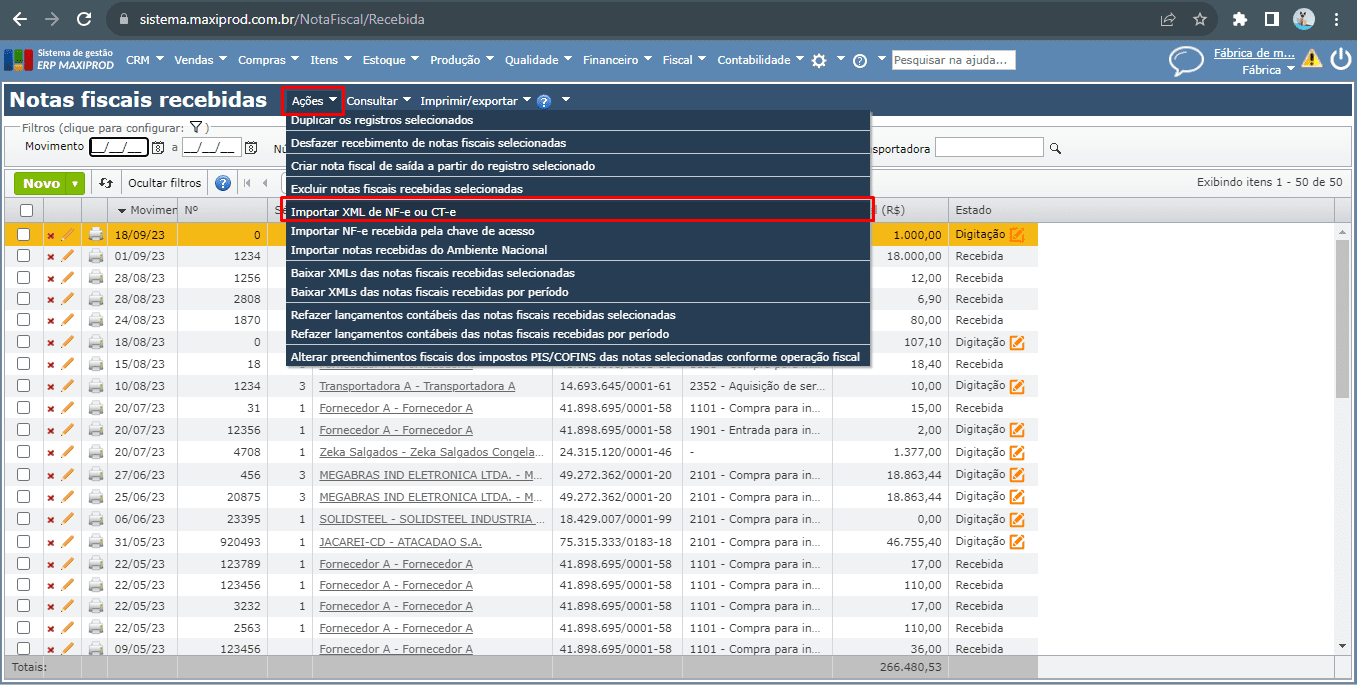The height and width of the screenshot is (685, 1357).
Task: Click the Ocultar filtros button
Action: pyautogui.click(x=164, y=183)
